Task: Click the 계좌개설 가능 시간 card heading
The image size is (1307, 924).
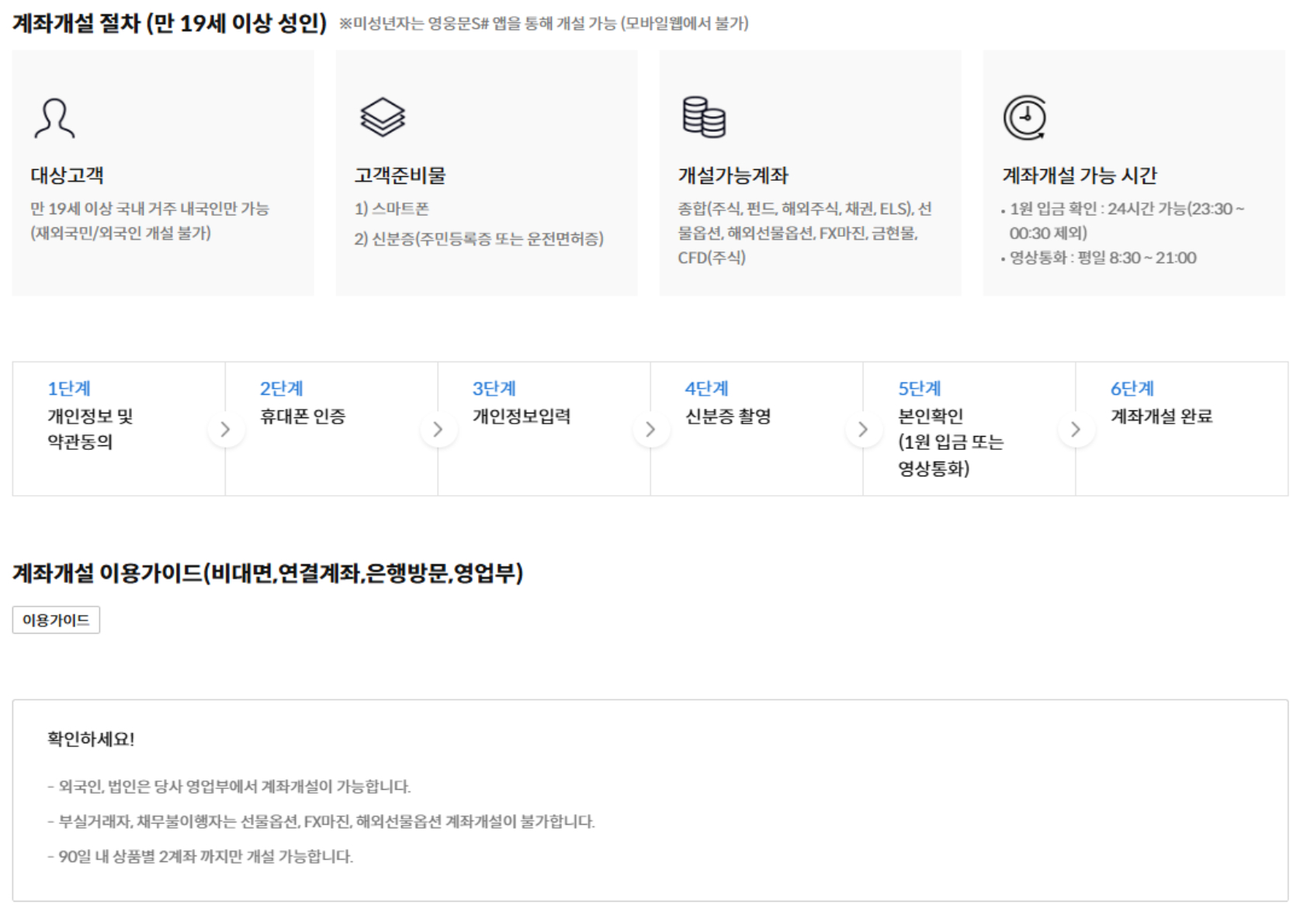Action: click(1080, 175)
